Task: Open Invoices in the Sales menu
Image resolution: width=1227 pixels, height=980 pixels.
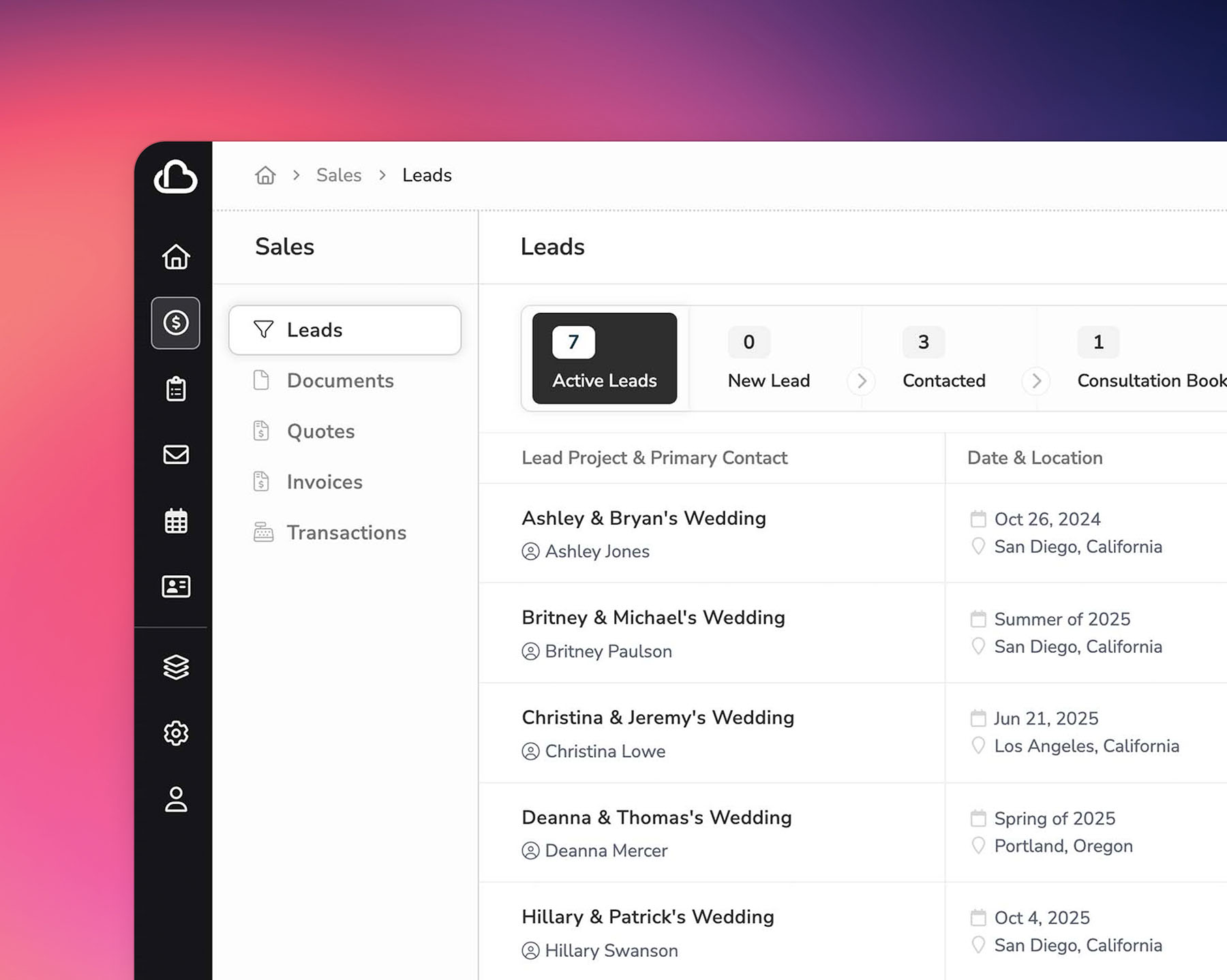Action: (324, 482)
